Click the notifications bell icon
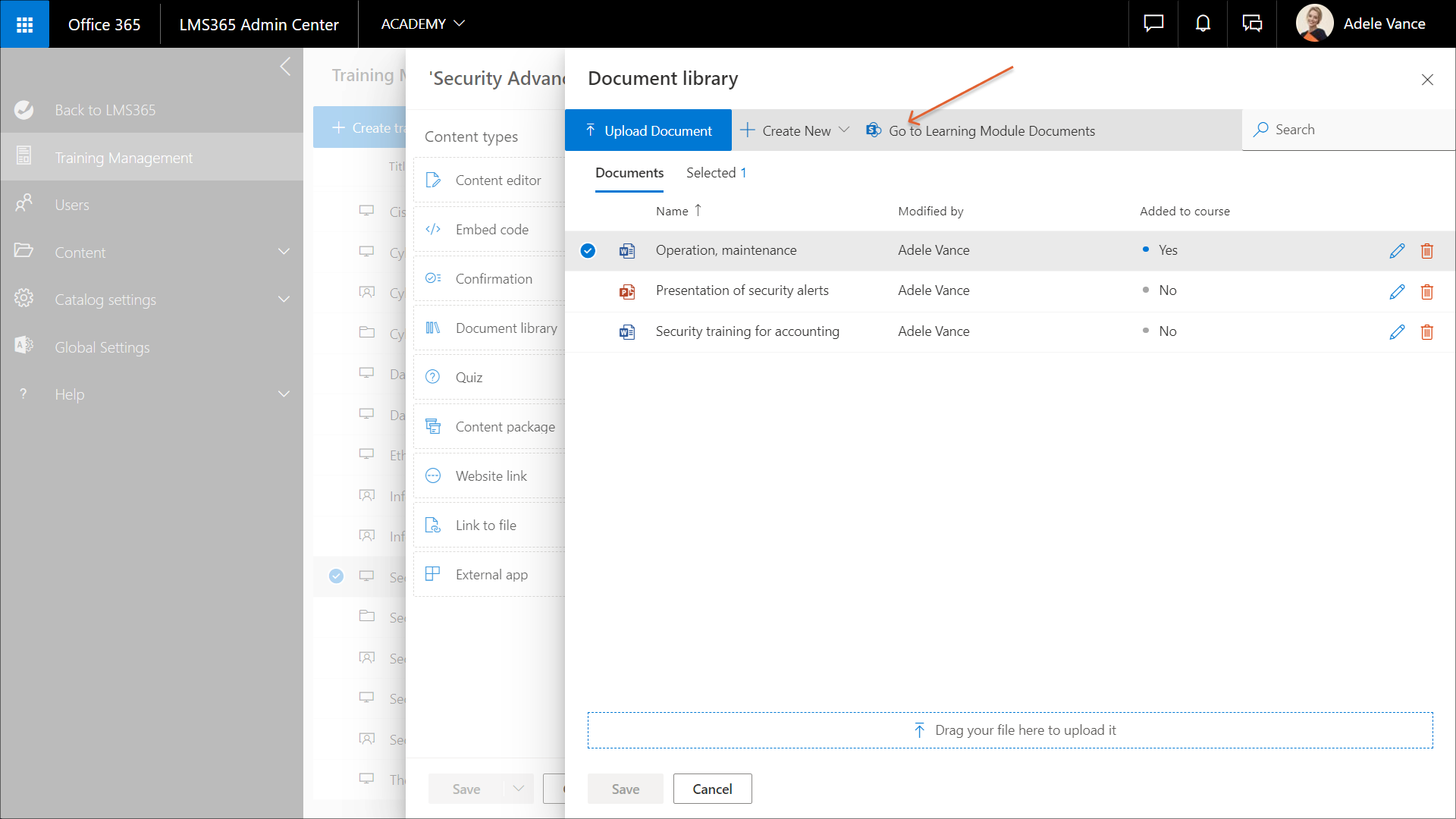This screenshot has width=1456, height=819. point(1203,24)
